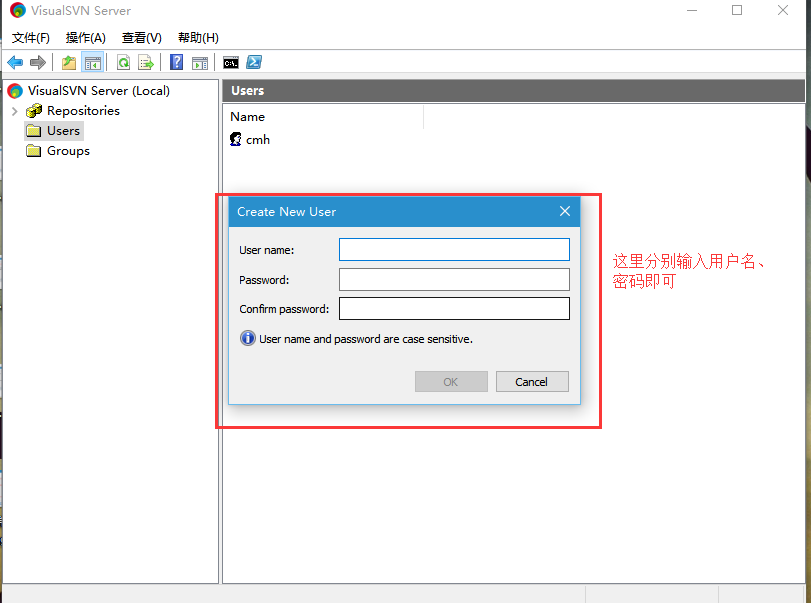
Task: Select the Users tree item
Action: (63, 130)
